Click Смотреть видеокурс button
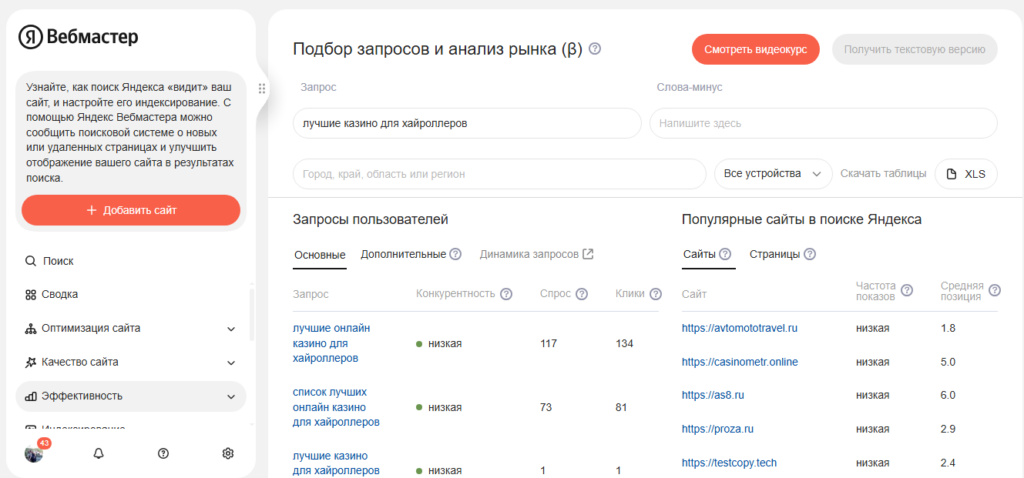 click(x=756, y=49)
